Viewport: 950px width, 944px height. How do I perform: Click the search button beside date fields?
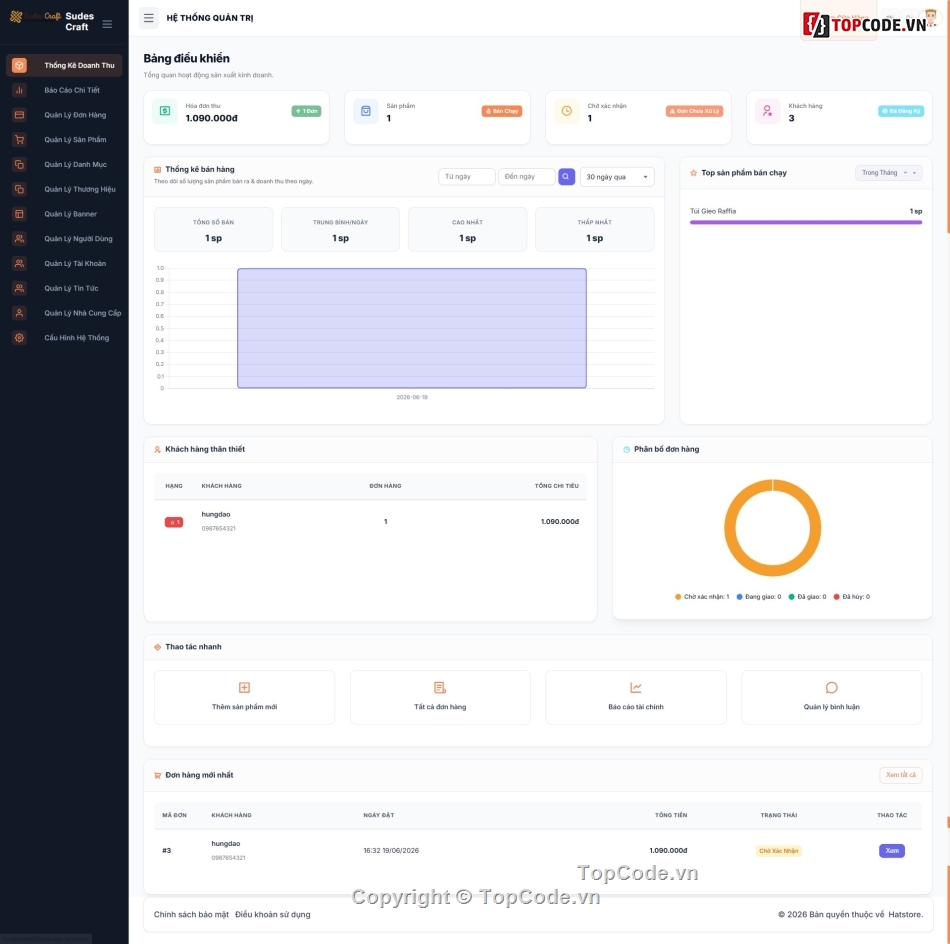[x=566, y=177]
